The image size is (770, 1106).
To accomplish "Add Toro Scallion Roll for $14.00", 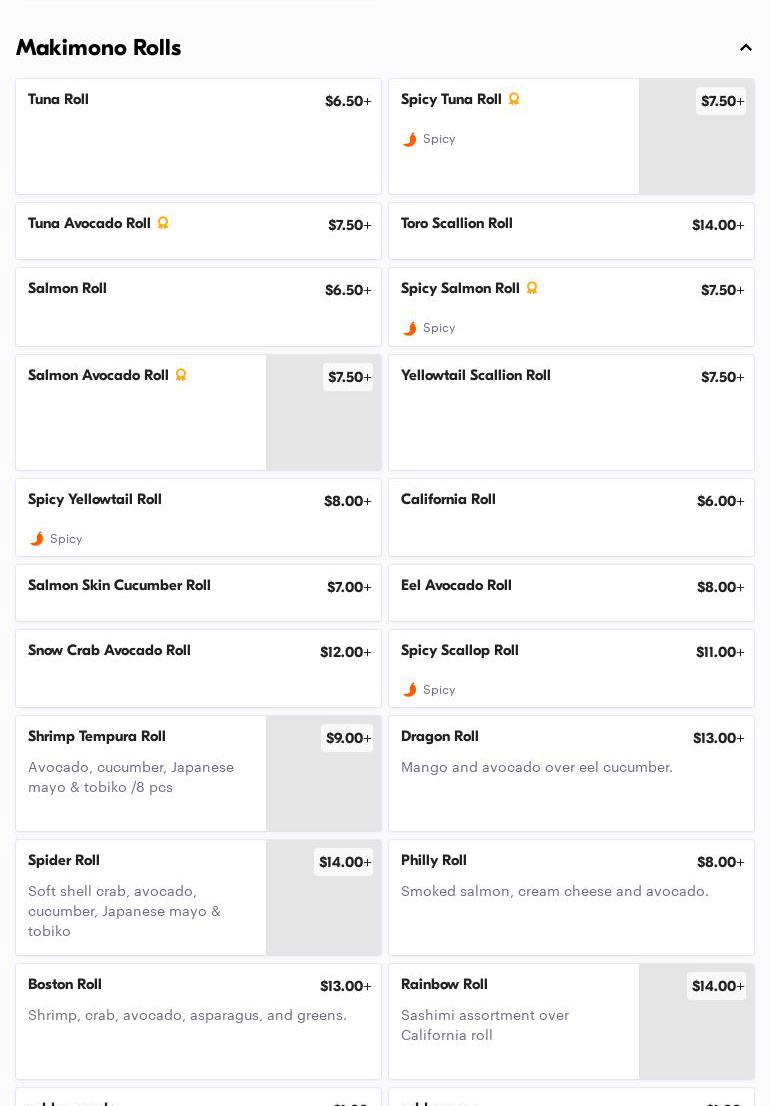I will pyautogui.click(x=718, y=225).
